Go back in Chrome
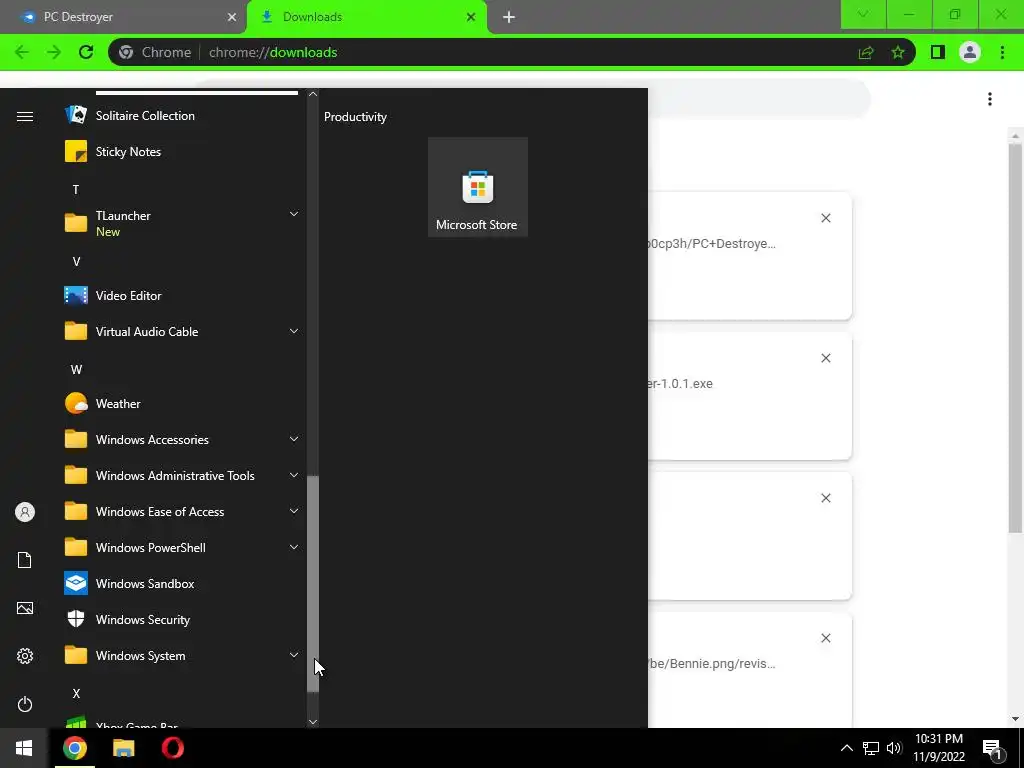This screenshot has height=768, width=1024. point(22,52)
